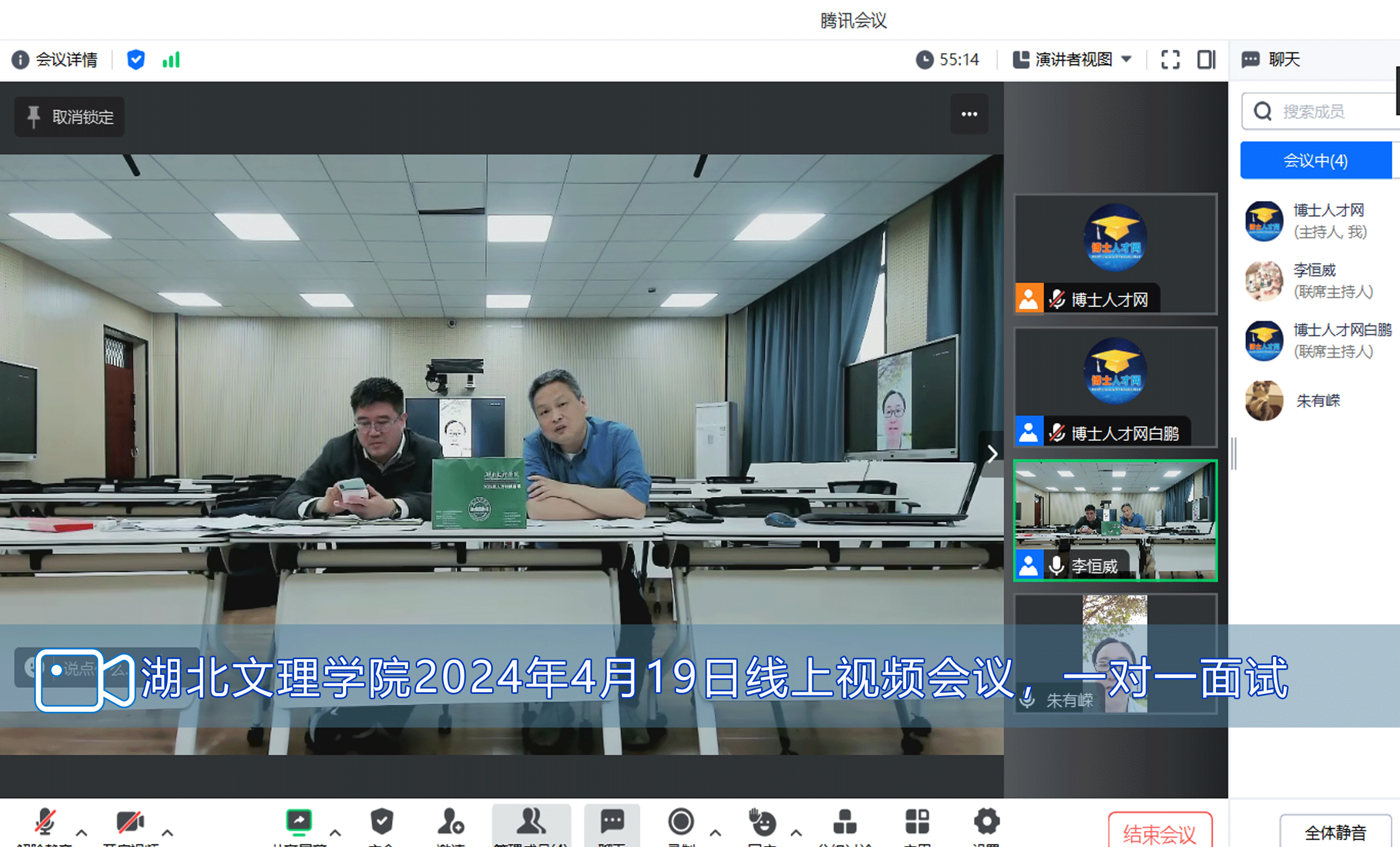The width and height of the screenshot is (1400, 847).
Task: Click the 博士人才网 host avatar in member list
Action: (1264, 221)
